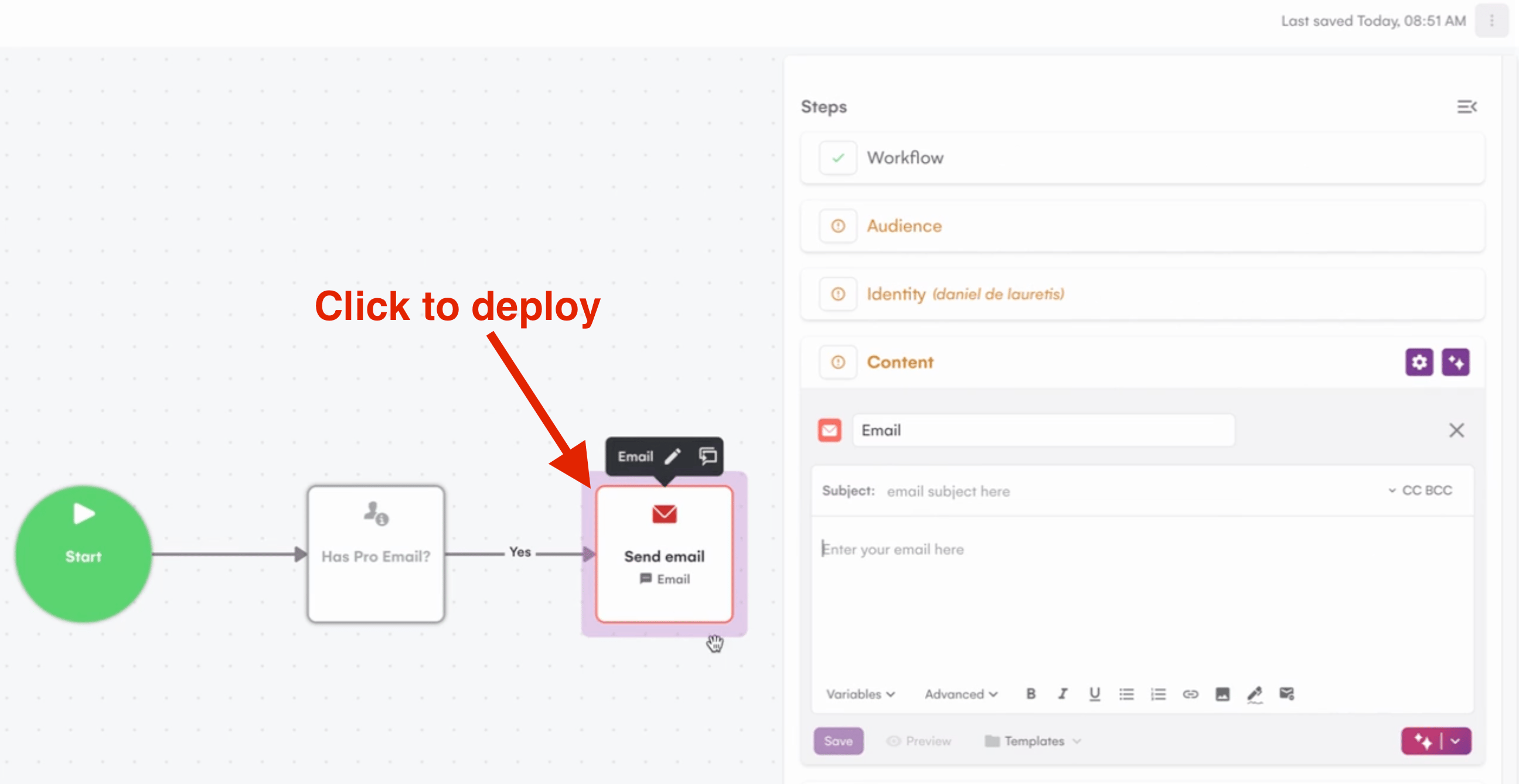
Task: Expand CC BCC options
Action: 1420,490
